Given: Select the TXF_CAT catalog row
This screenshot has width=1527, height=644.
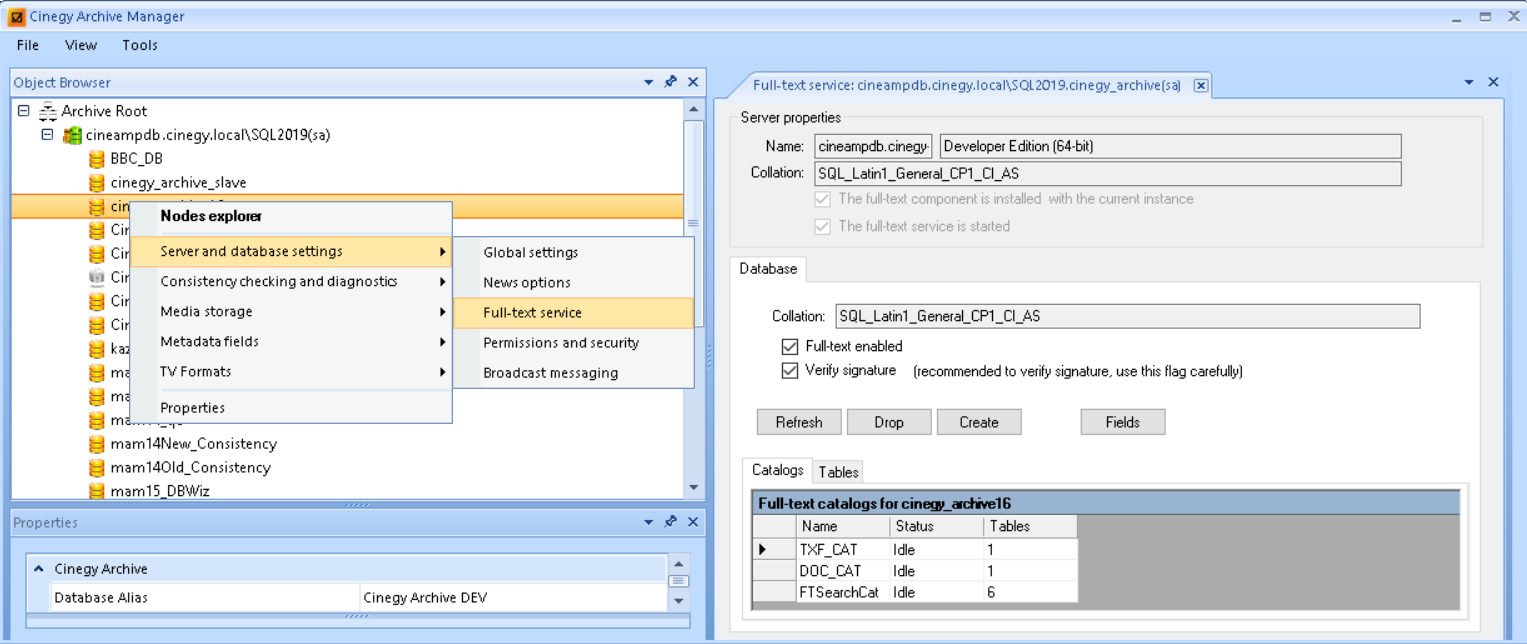Looking at the screenshot, I should pyautogui.click(x=915, y=549).
